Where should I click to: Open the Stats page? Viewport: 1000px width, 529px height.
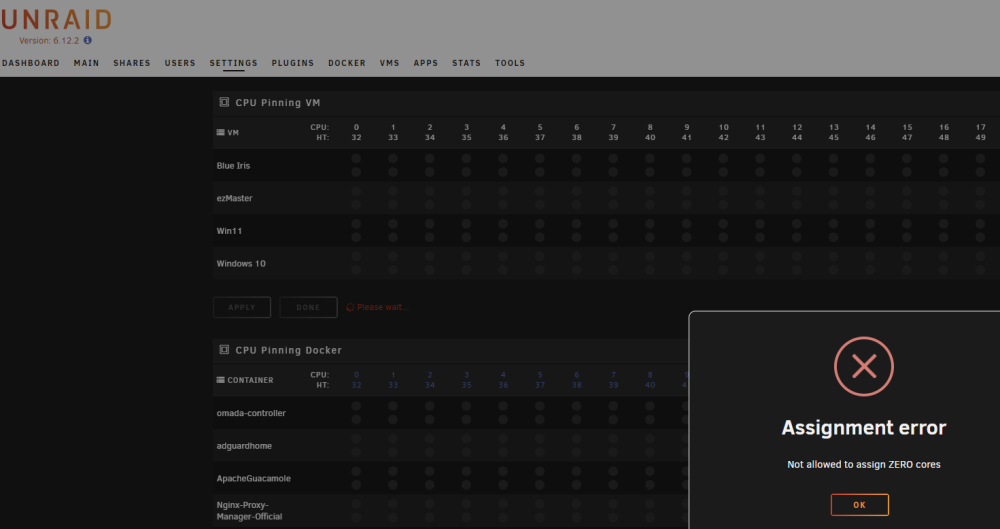tap(466, 63)
